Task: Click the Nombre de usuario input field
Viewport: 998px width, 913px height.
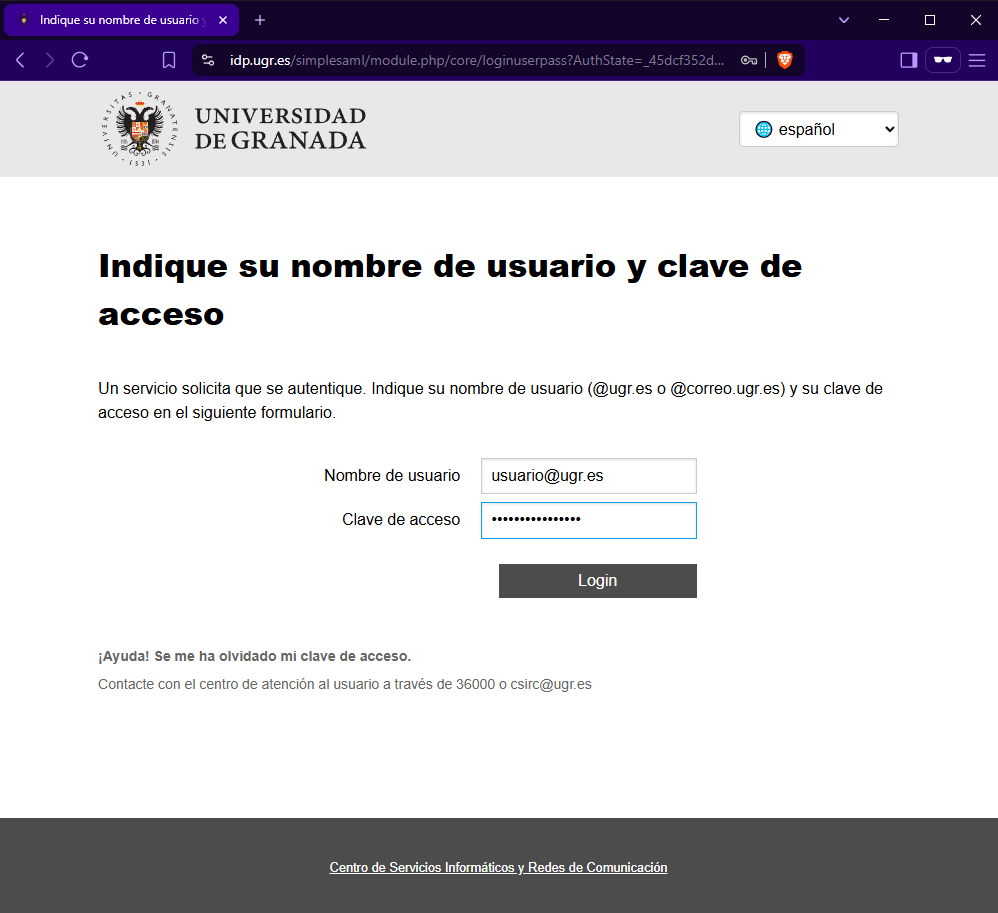Action: point(589,476)
